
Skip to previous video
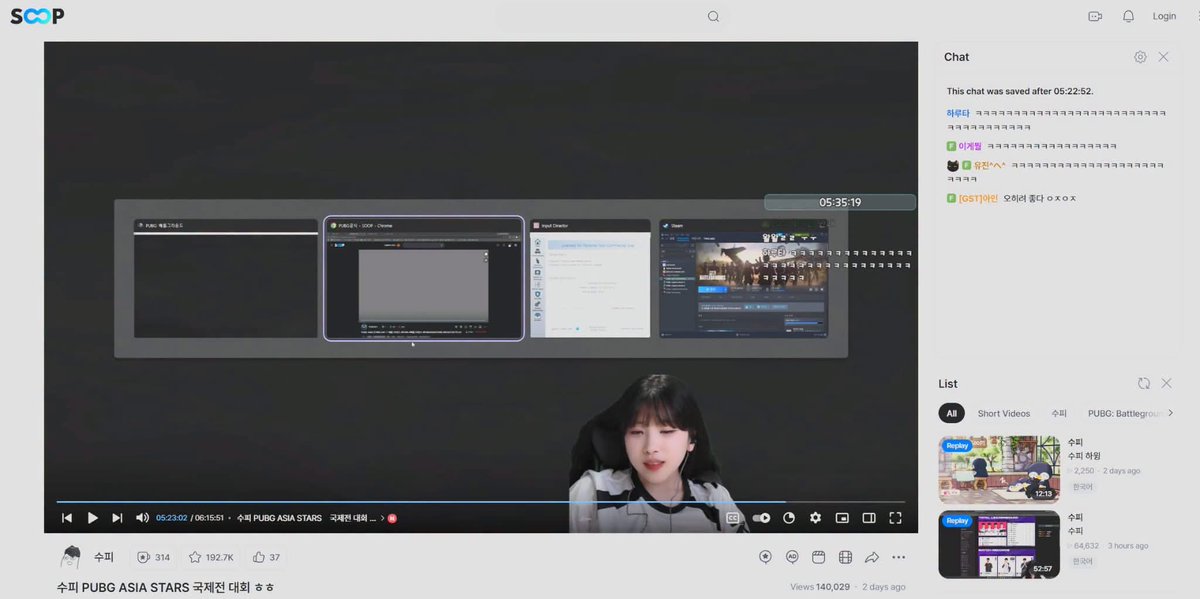[x=67, y=518]
